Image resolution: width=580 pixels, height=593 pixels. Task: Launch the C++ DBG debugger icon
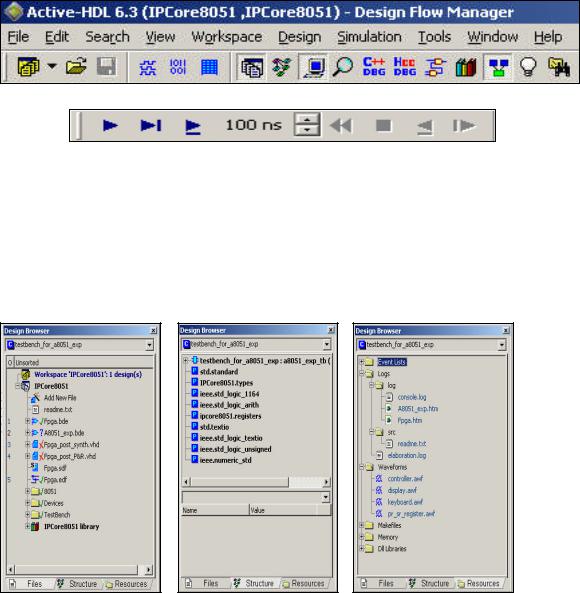(x=374, y=67)
